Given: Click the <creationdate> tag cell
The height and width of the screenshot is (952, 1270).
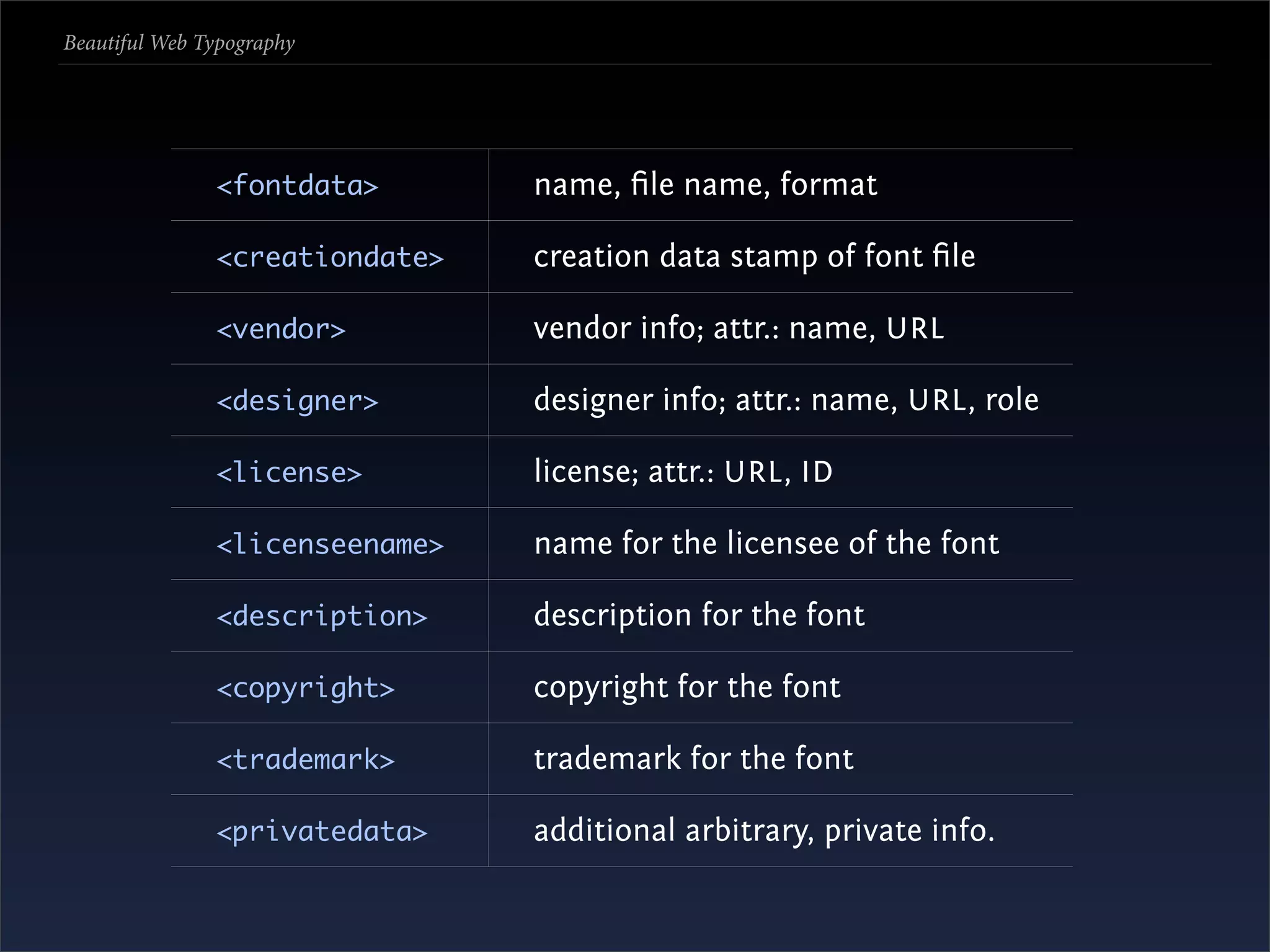Looking at the screenshot, I should pyautogui.click(x=330, y=257).
